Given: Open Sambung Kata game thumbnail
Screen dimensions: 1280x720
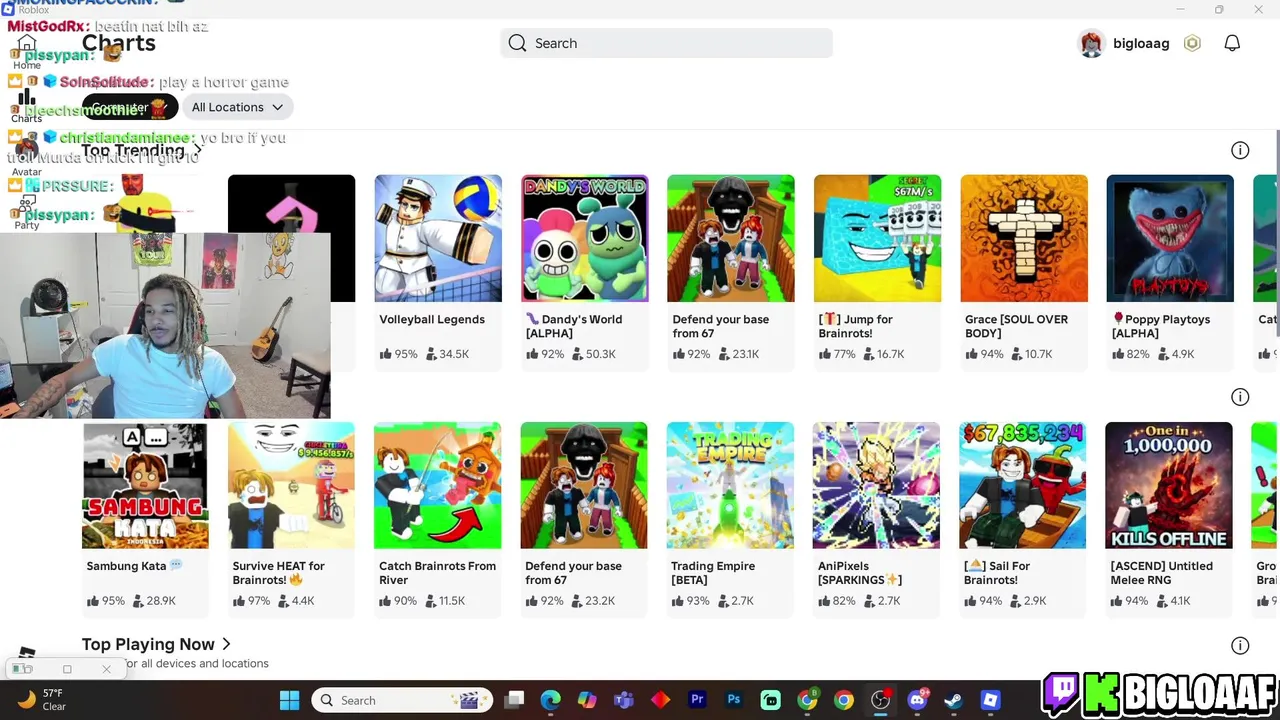Looking at the screenshot, I should click(145, 485).
